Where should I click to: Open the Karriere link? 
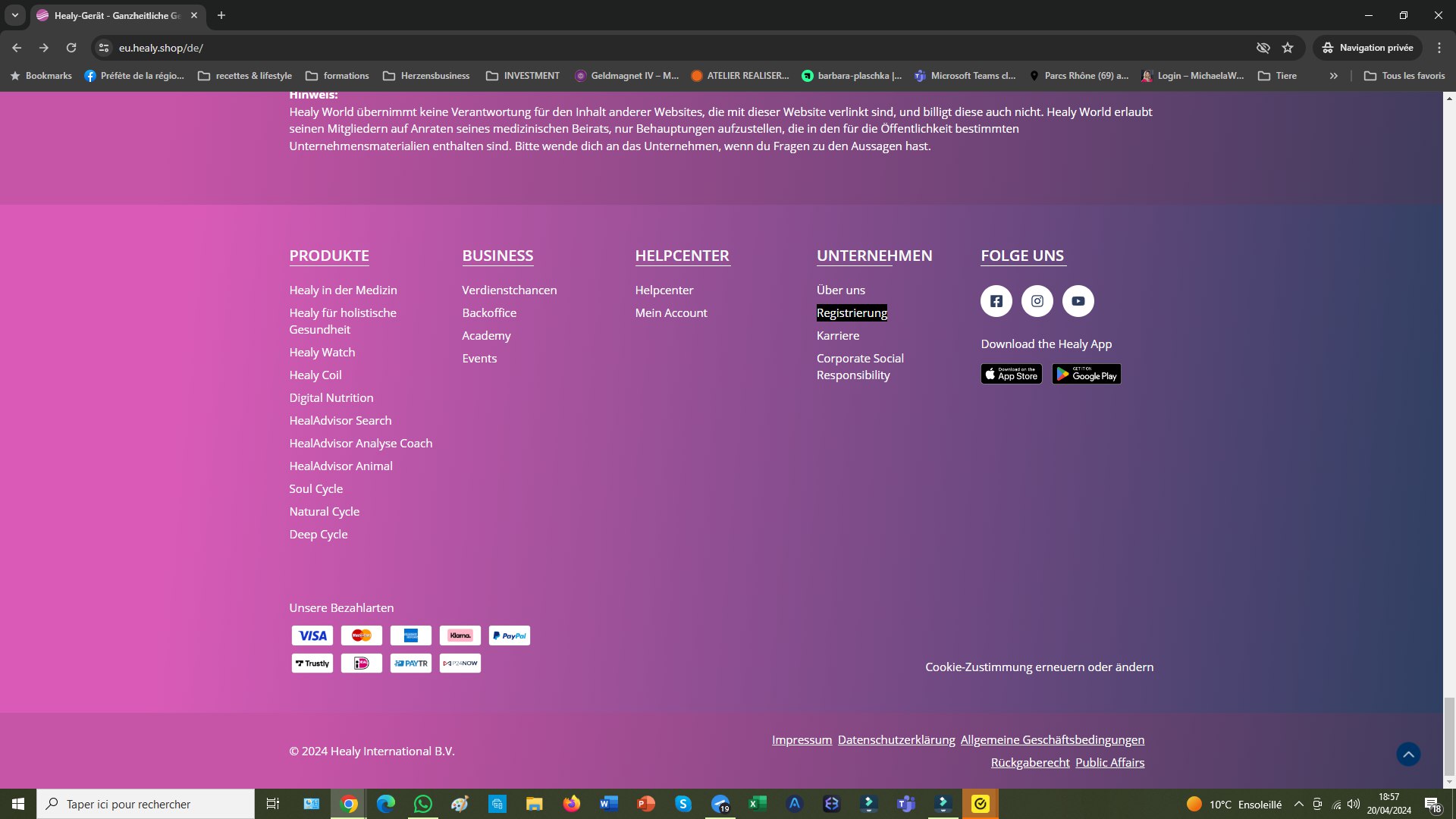pyautogui.click(x=838, y=336)
